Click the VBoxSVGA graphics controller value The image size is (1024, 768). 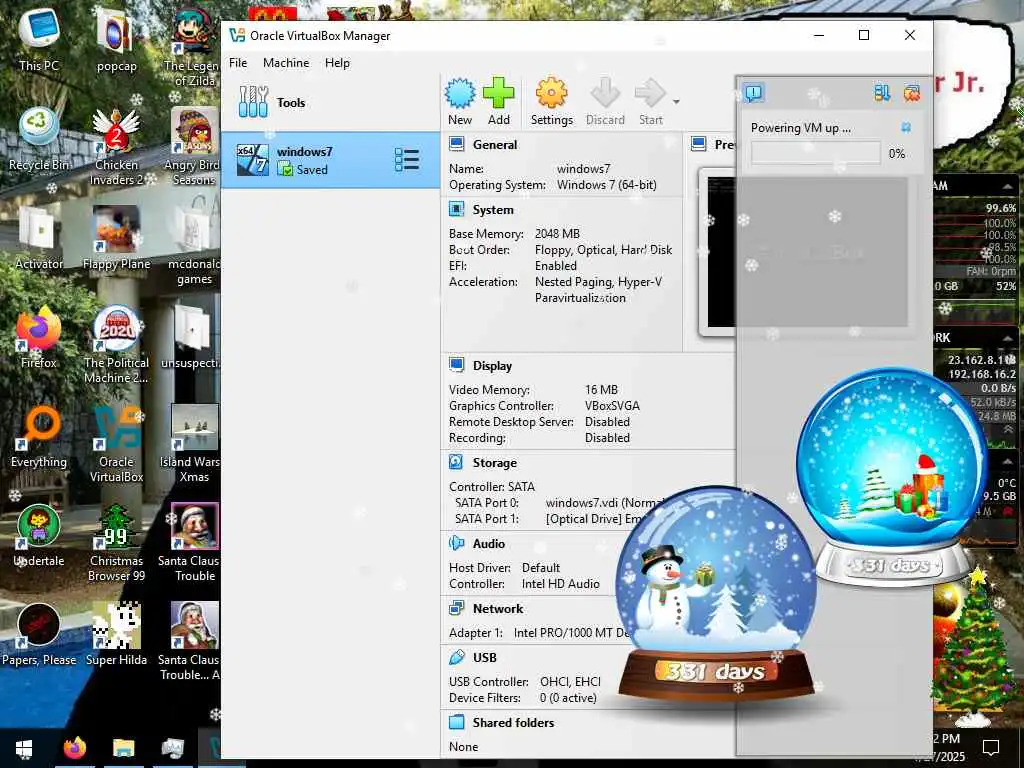pyautogui.click(x=612, y=406)
